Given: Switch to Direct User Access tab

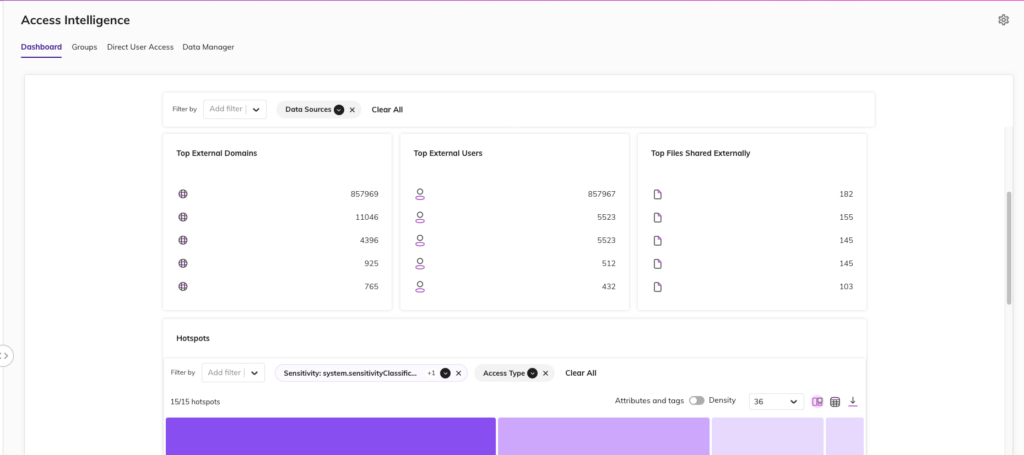Looking at the screenshot, I should 140,47.
